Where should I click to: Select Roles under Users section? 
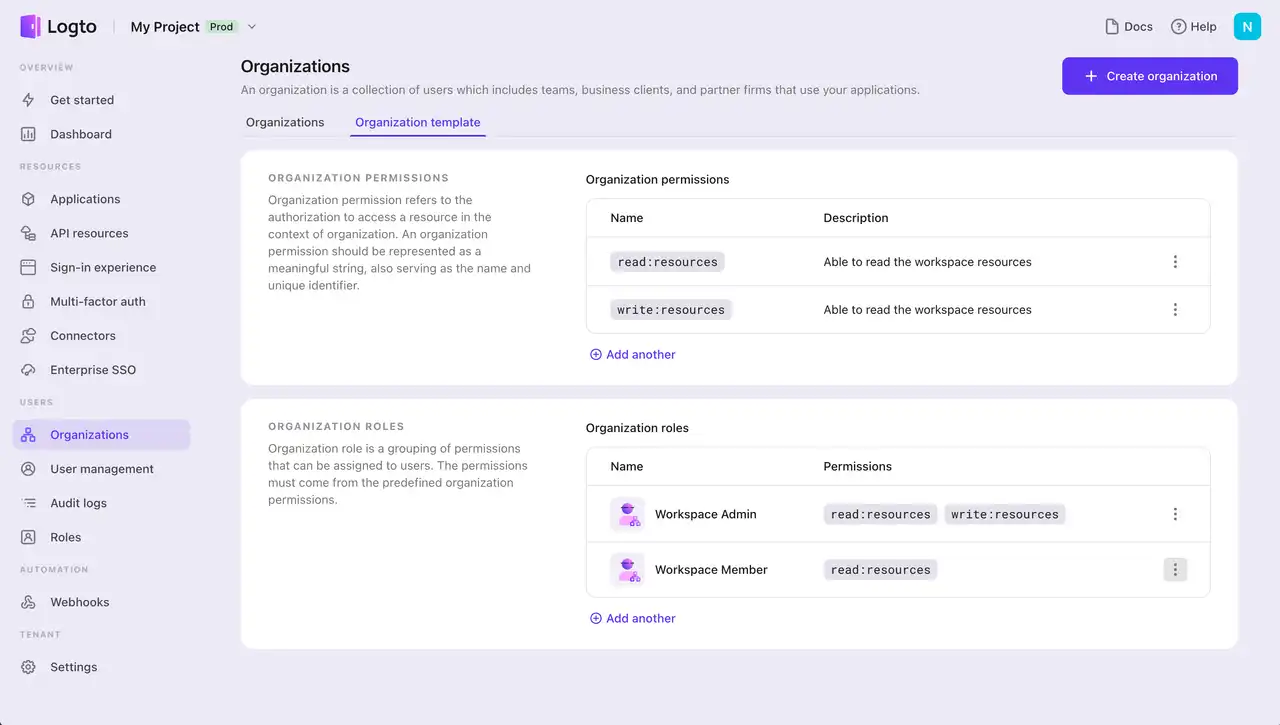click(x=65, y=537)
